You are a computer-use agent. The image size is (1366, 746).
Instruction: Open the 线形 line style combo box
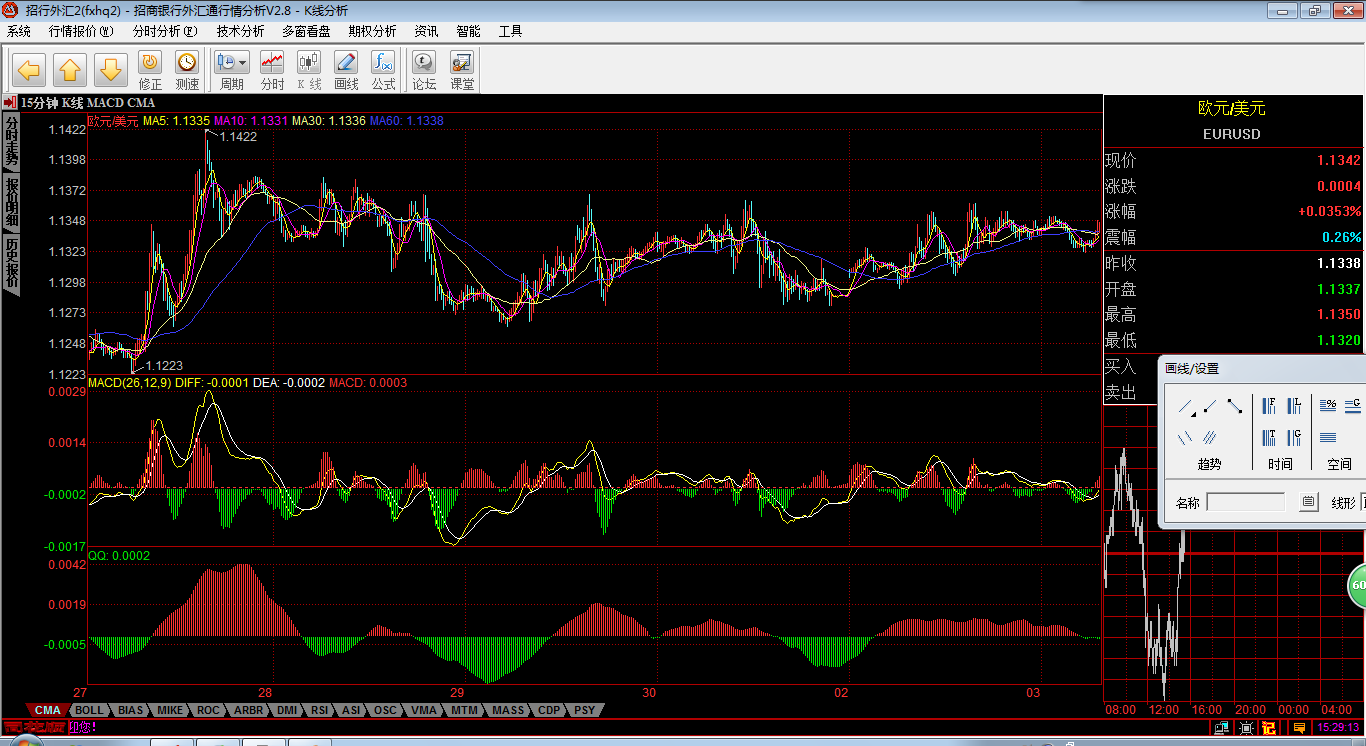pos(1362,502)
